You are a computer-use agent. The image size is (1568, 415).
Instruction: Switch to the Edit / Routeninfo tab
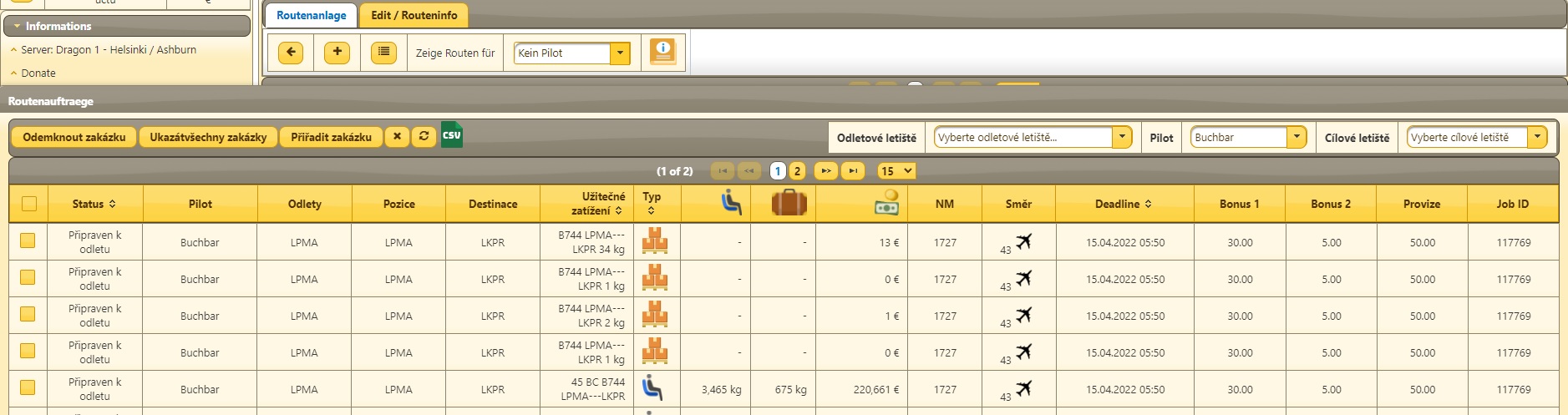click(414, 16)
